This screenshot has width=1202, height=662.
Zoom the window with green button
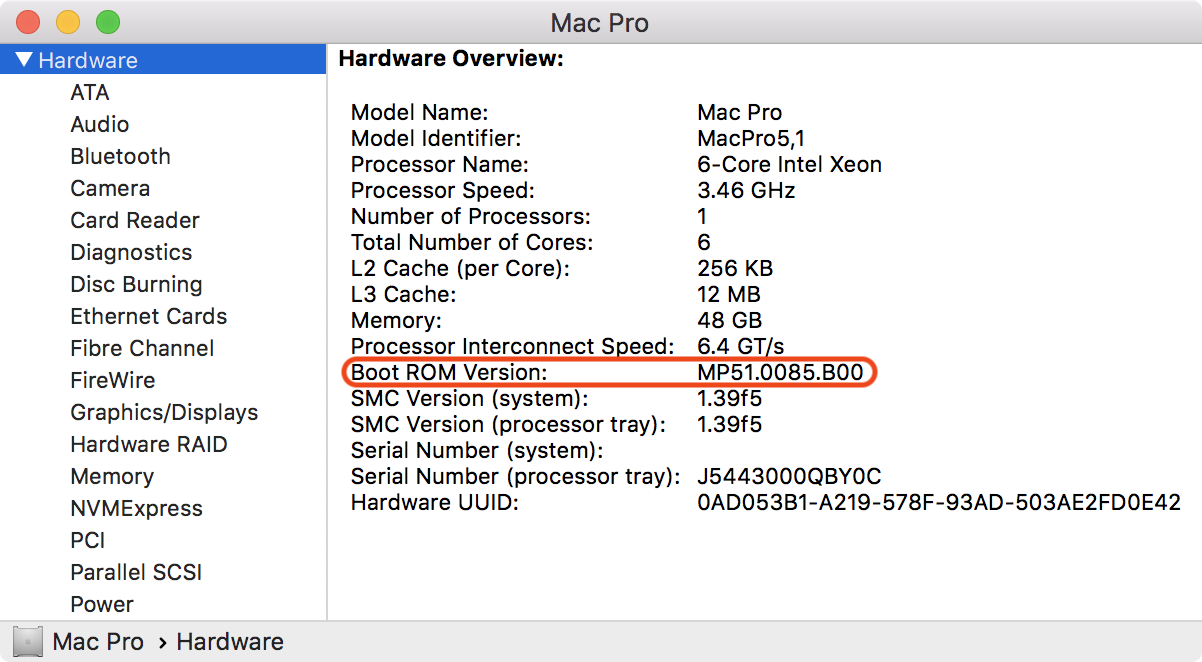point(108,21)
